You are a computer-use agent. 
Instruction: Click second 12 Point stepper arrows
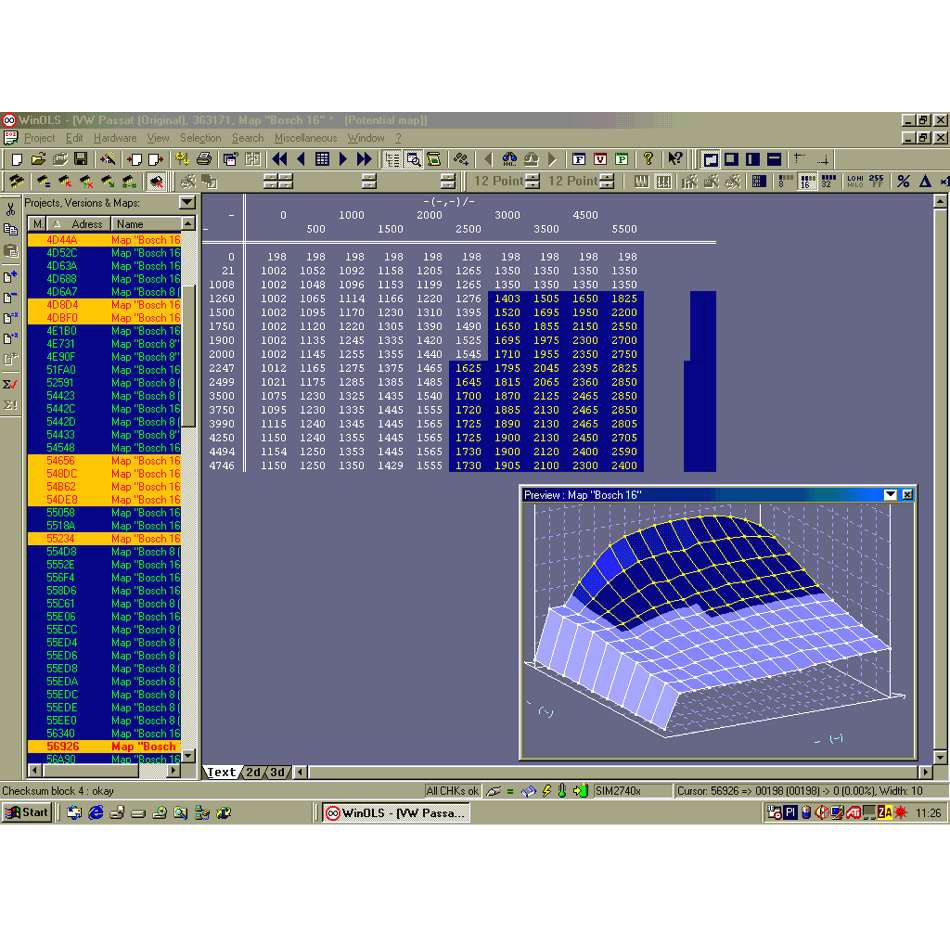point(606,181)
